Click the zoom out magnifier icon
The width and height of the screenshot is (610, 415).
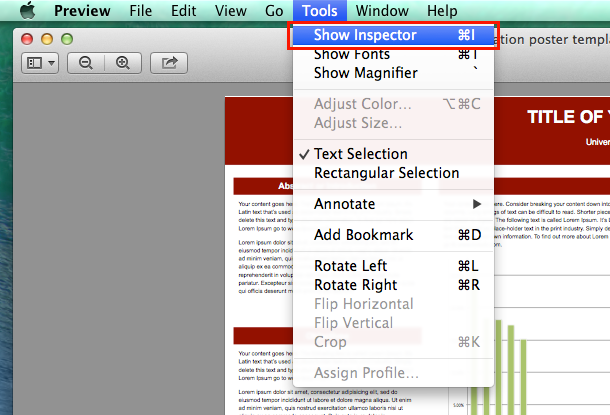(86, 63)
